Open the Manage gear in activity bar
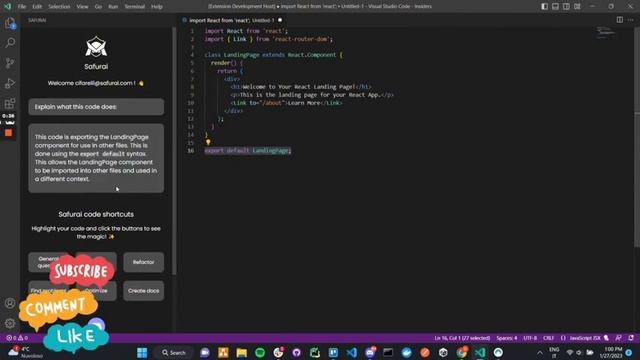Screen dimensions: 640x360 click(x=10, y=323)
